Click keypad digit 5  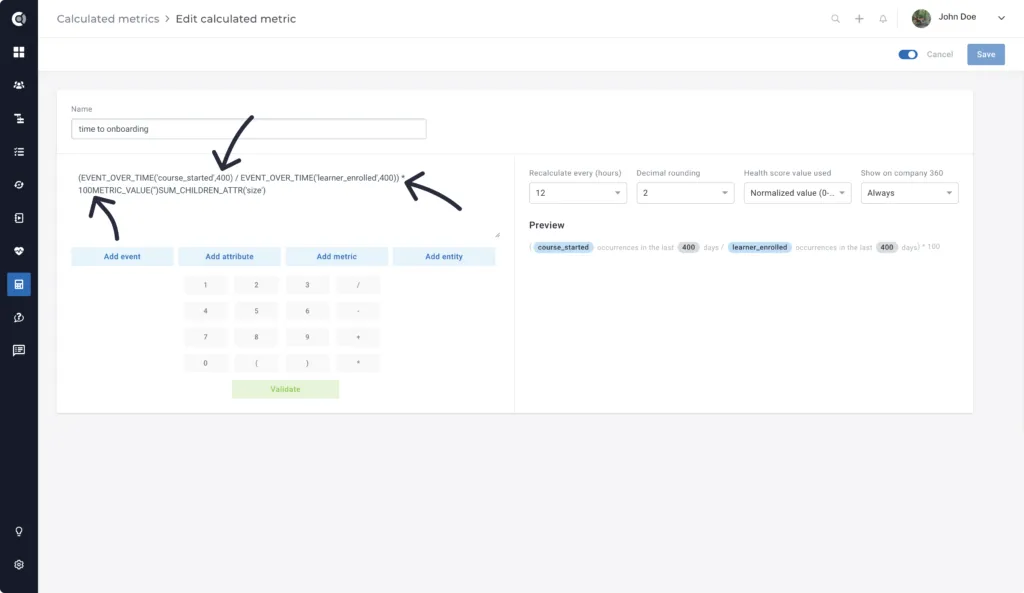(256, 311)
